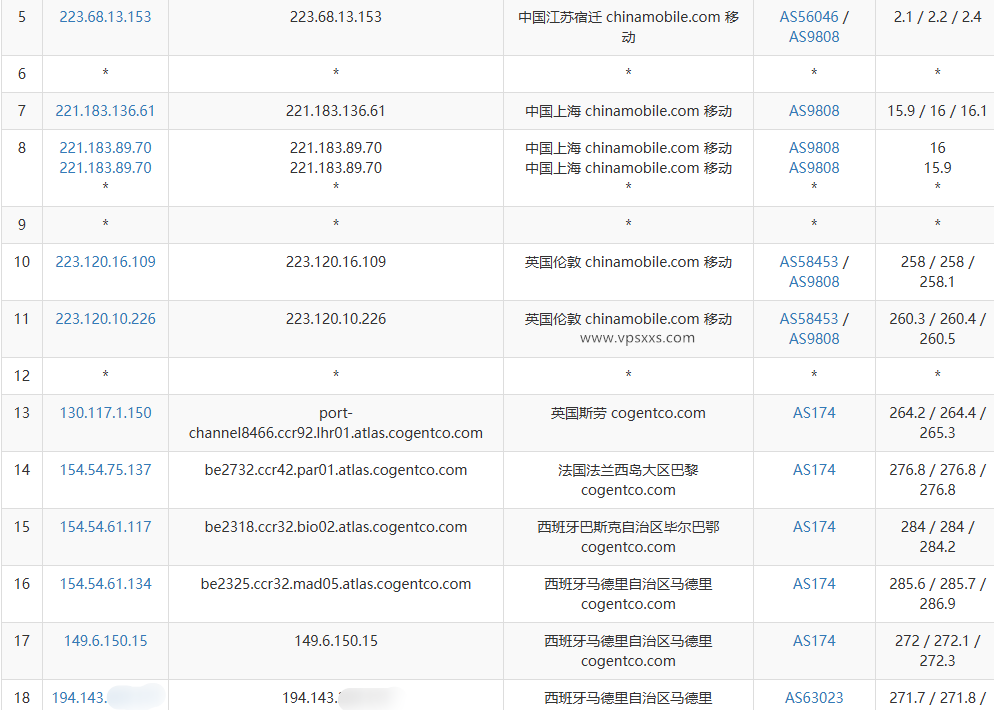This screenshot has width=994, height=710.
Task: Open IP link 154.54.61.134
Action: 105,584
